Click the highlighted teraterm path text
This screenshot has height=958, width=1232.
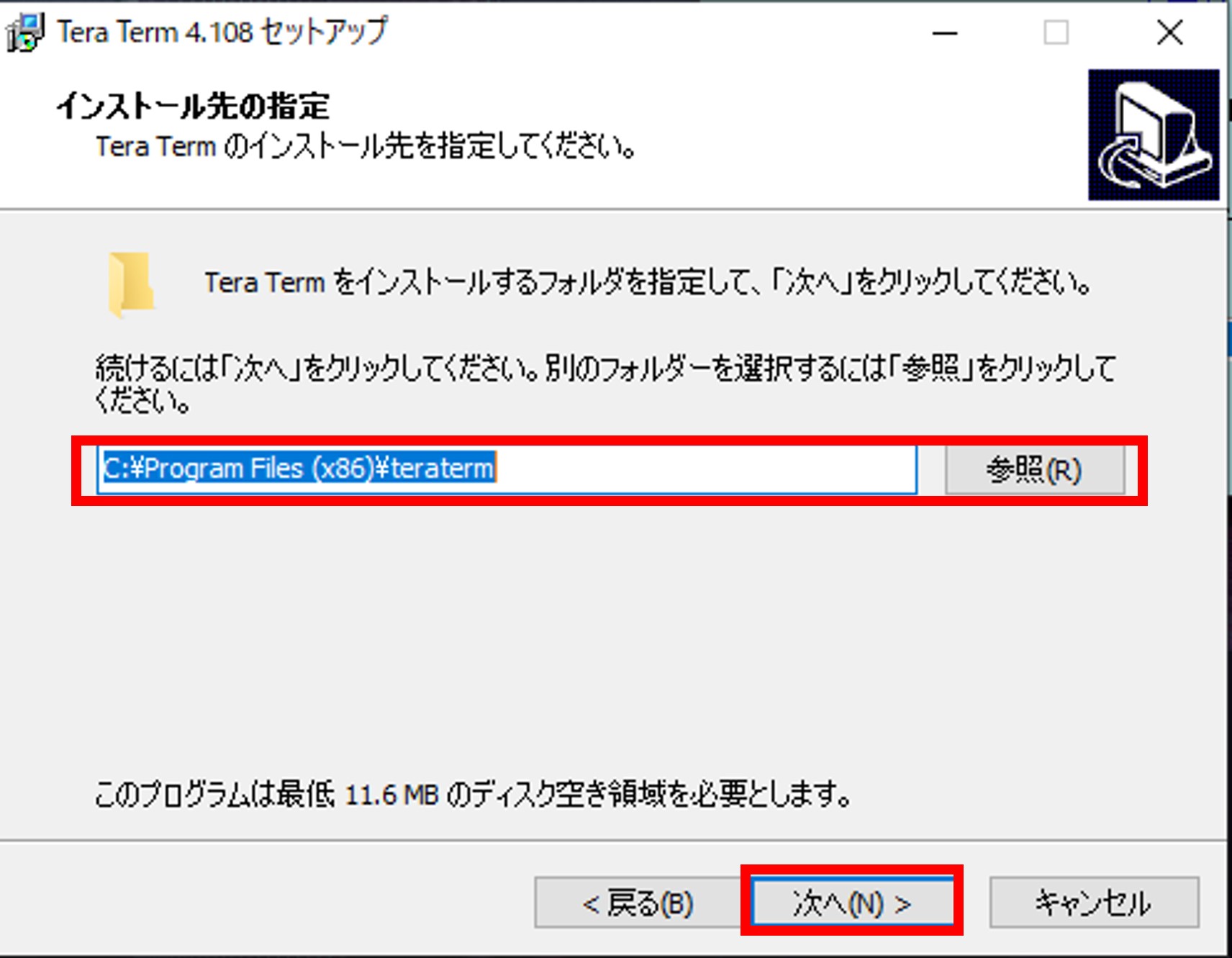(299, 469)
